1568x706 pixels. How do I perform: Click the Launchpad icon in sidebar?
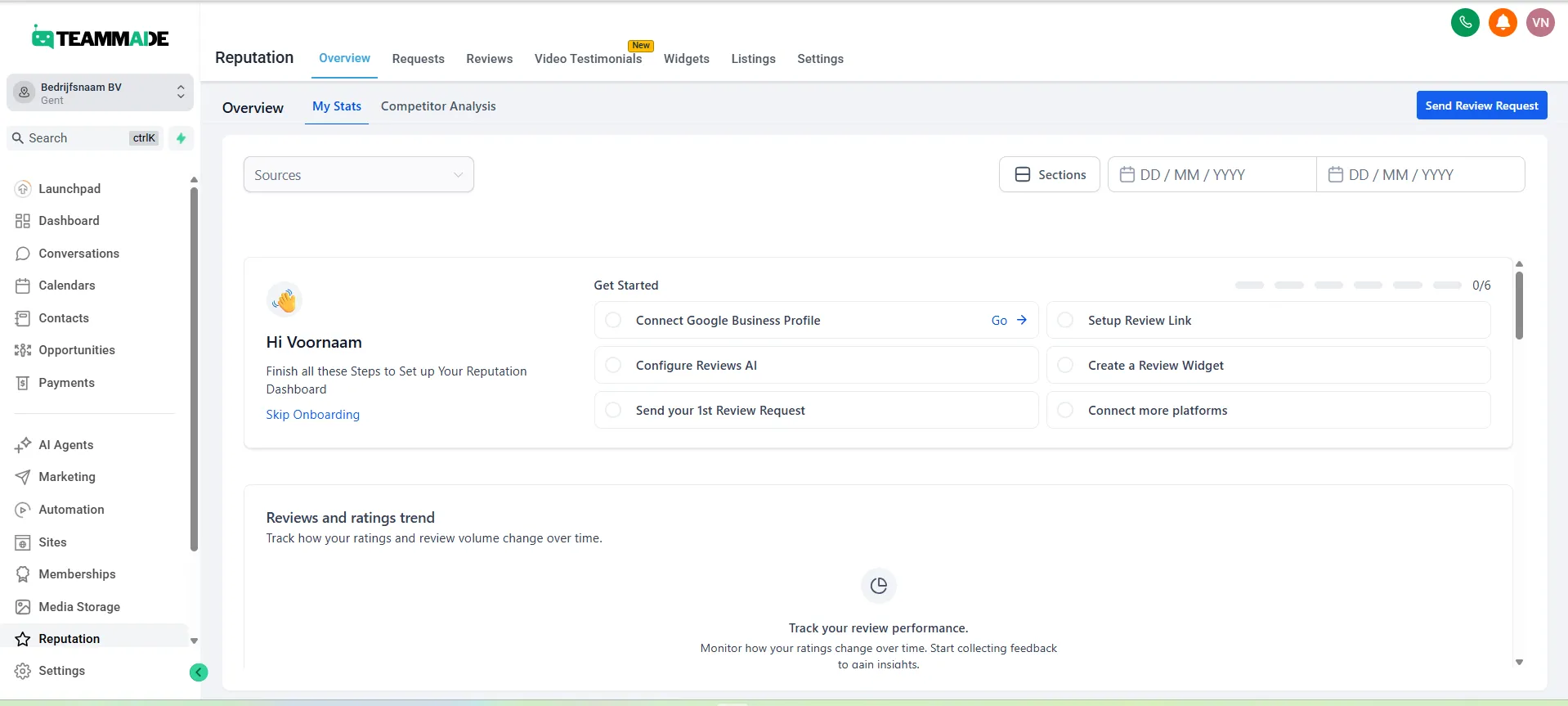coord(23,189)
